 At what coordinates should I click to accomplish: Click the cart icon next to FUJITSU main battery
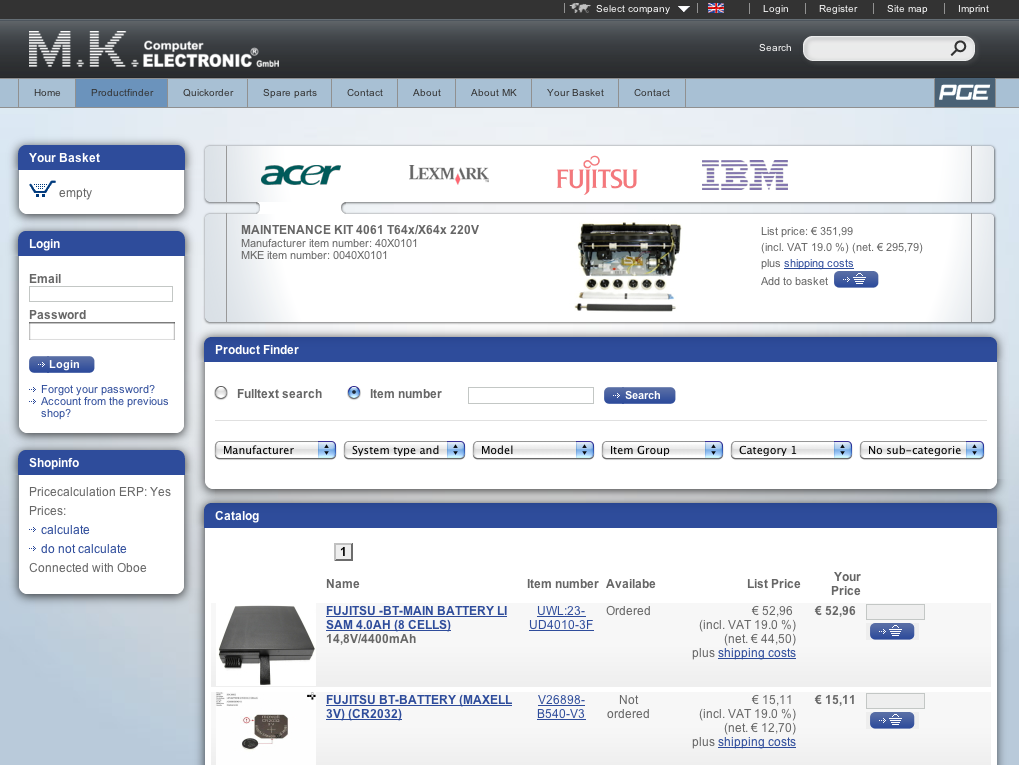891,631
